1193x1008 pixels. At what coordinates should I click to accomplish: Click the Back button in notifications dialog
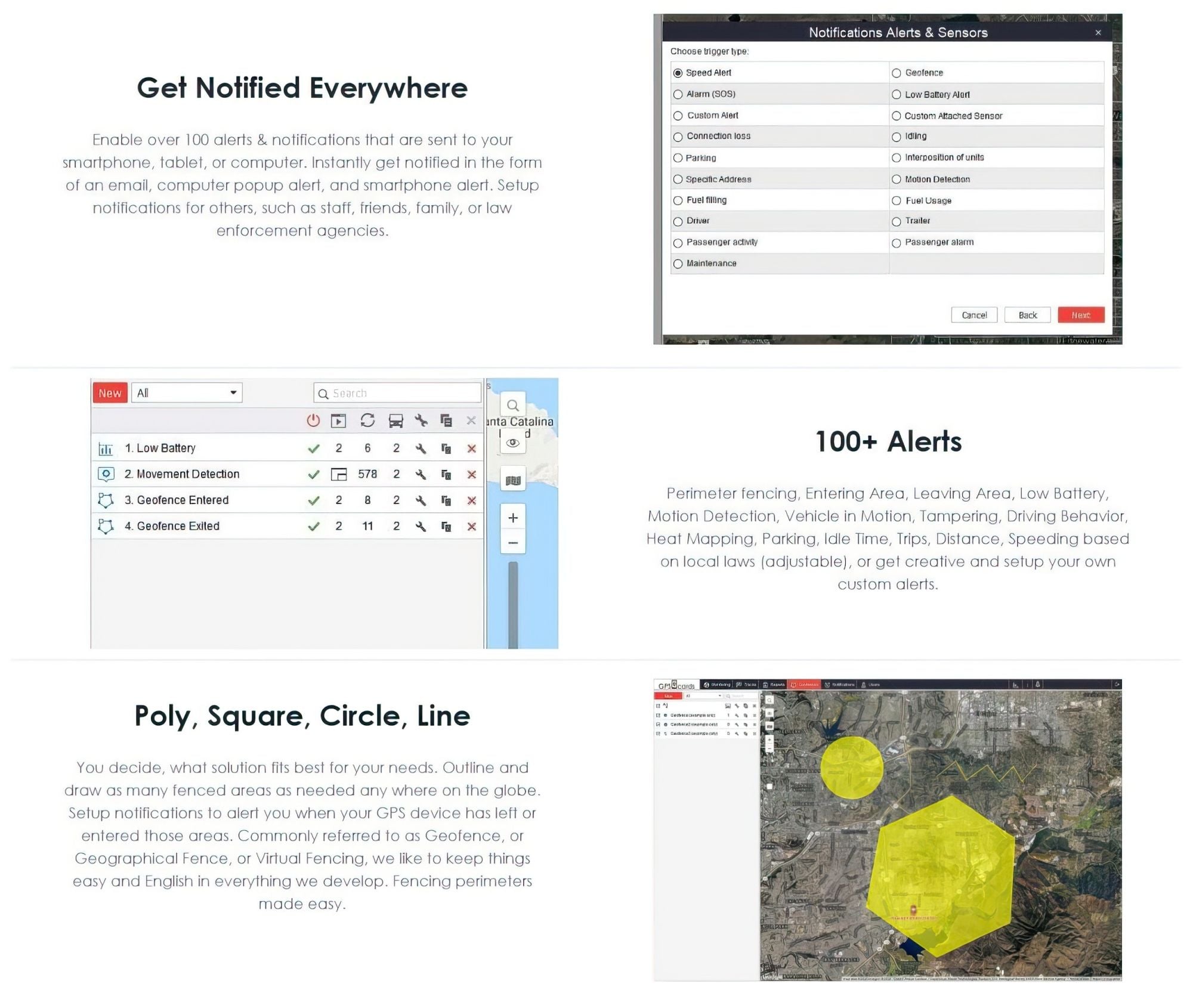[1026, 315]
